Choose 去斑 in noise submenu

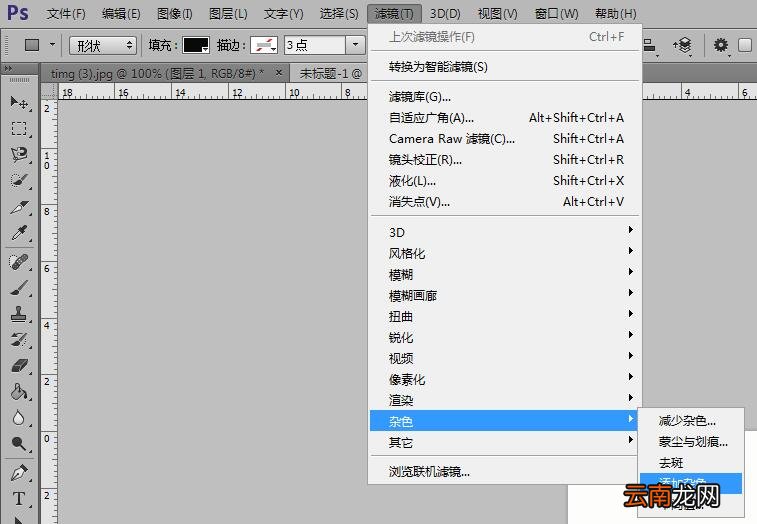(691, 463)
